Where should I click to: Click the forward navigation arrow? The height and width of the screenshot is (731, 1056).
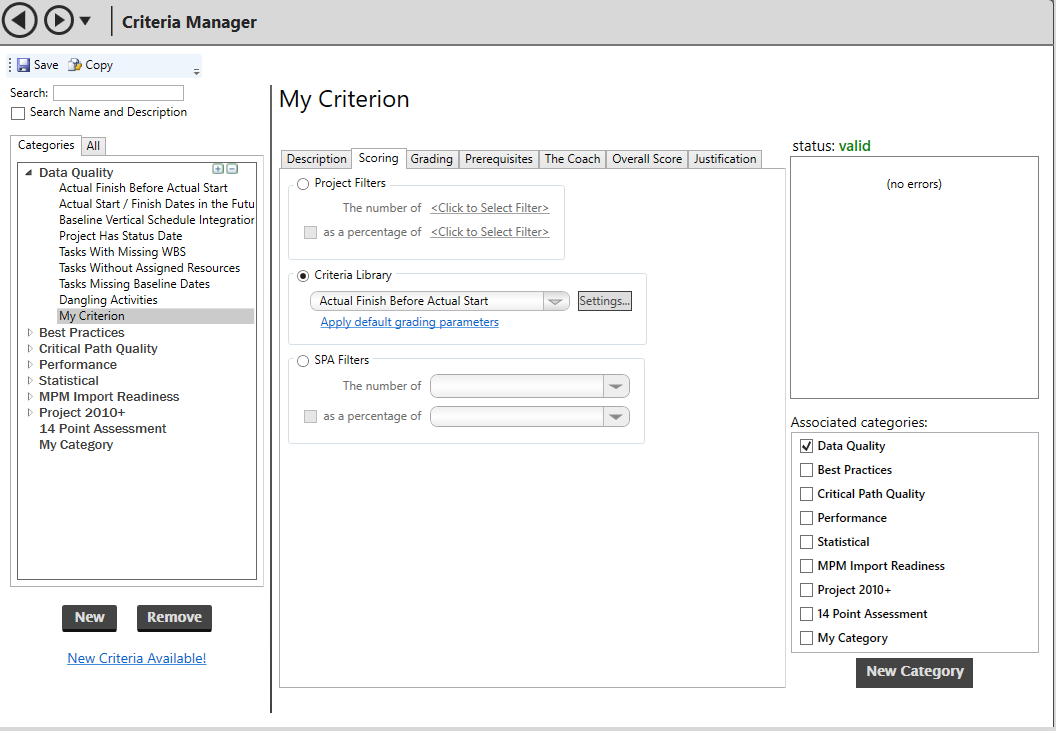click(59, 20)
